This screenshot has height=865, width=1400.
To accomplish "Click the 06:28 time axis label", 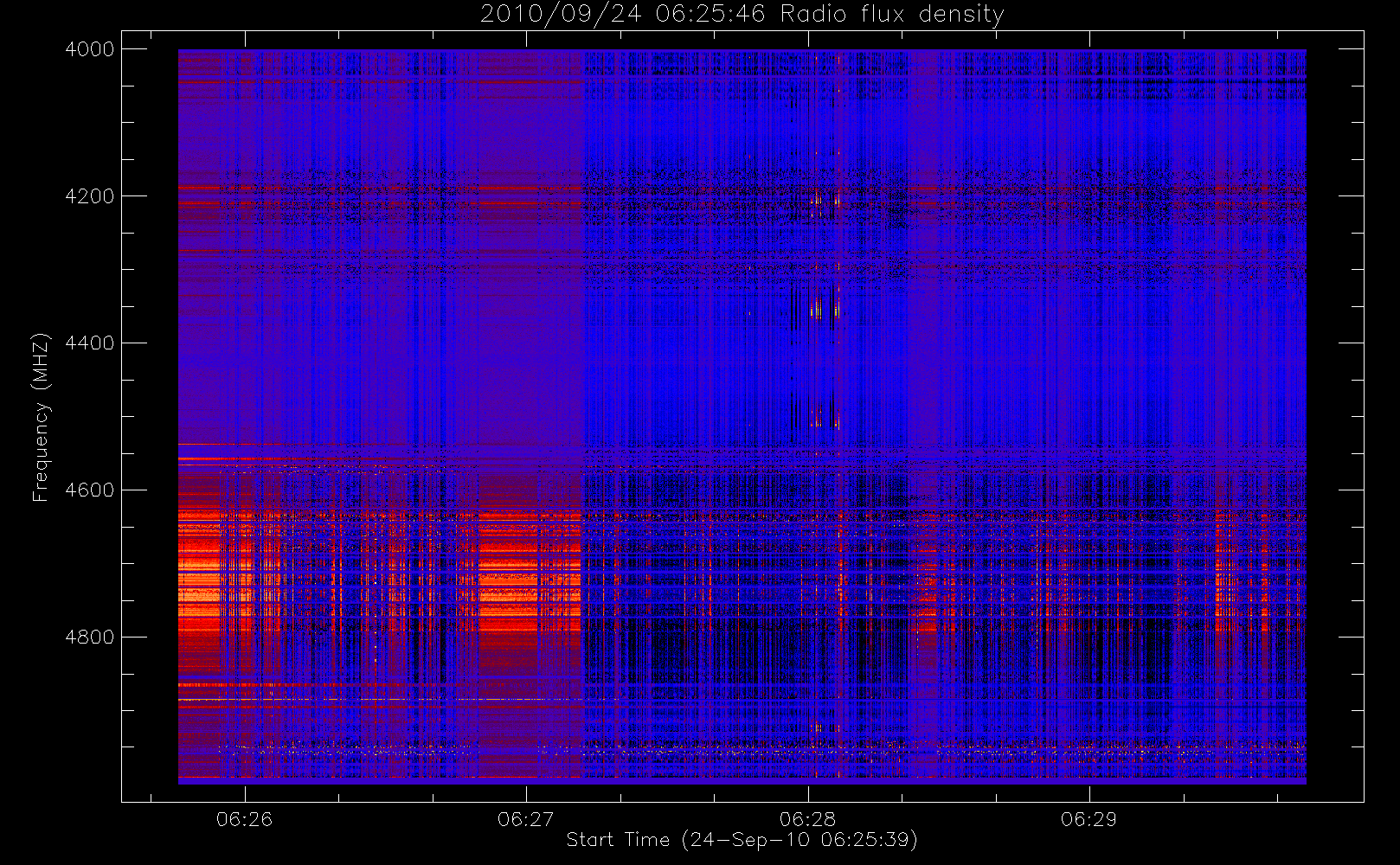I will click(x=807, y=819).
